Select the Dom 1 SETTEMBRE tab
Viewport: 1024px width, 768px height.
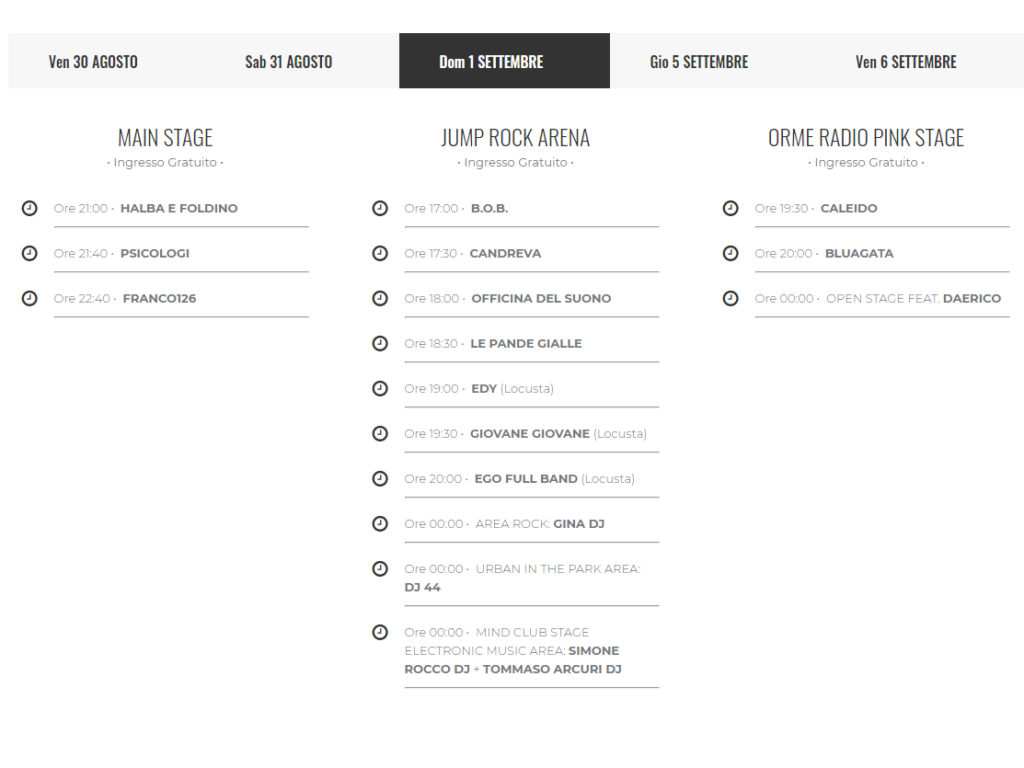(491, 62)
